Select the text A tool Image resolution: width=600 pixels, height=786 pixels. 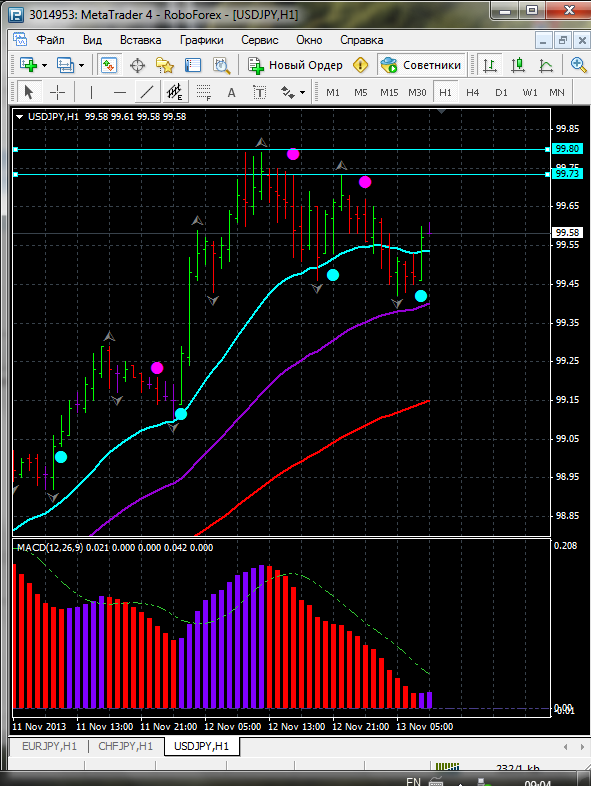coord(231,93)
